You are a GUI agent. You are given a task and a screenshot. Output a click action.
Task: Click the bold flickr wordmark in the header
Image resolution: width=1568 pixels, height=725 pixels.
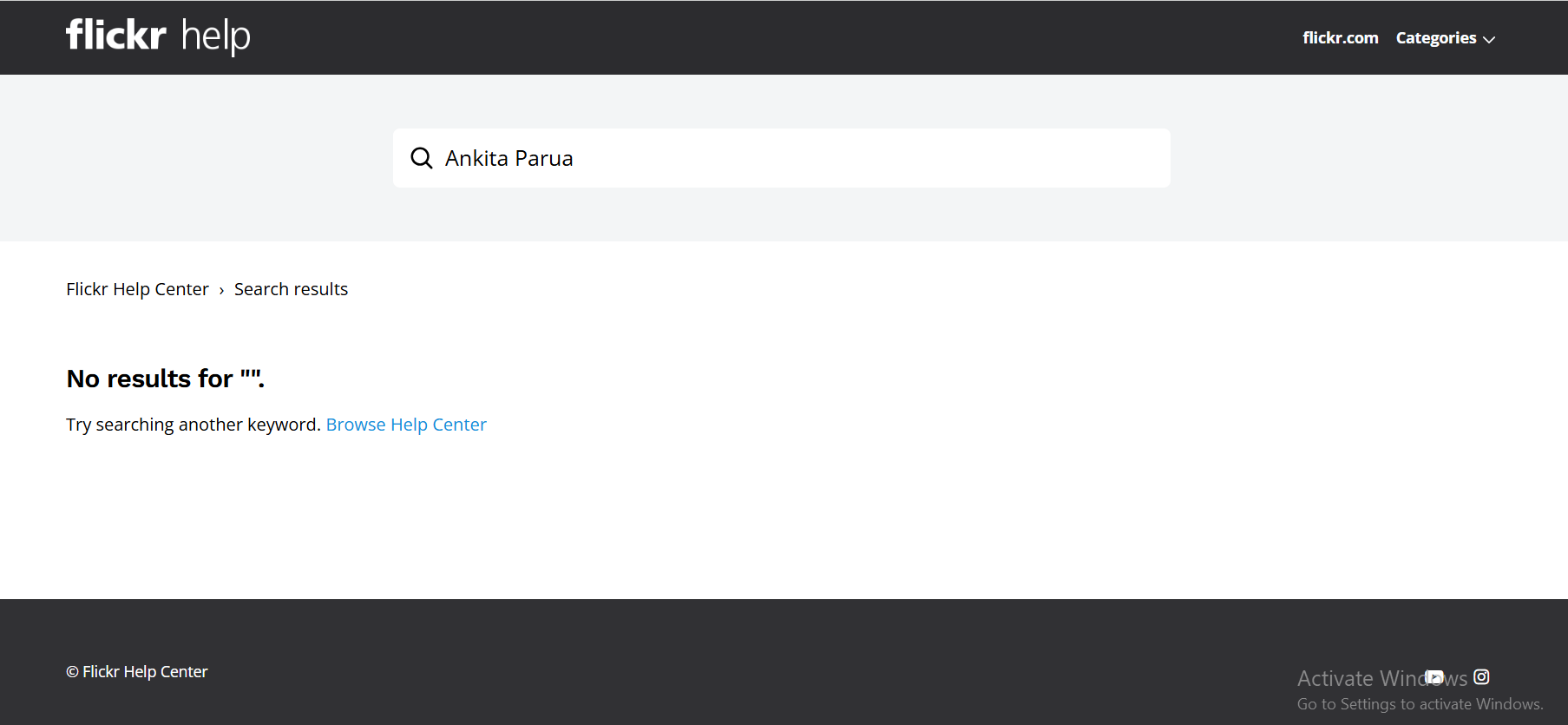115,36
